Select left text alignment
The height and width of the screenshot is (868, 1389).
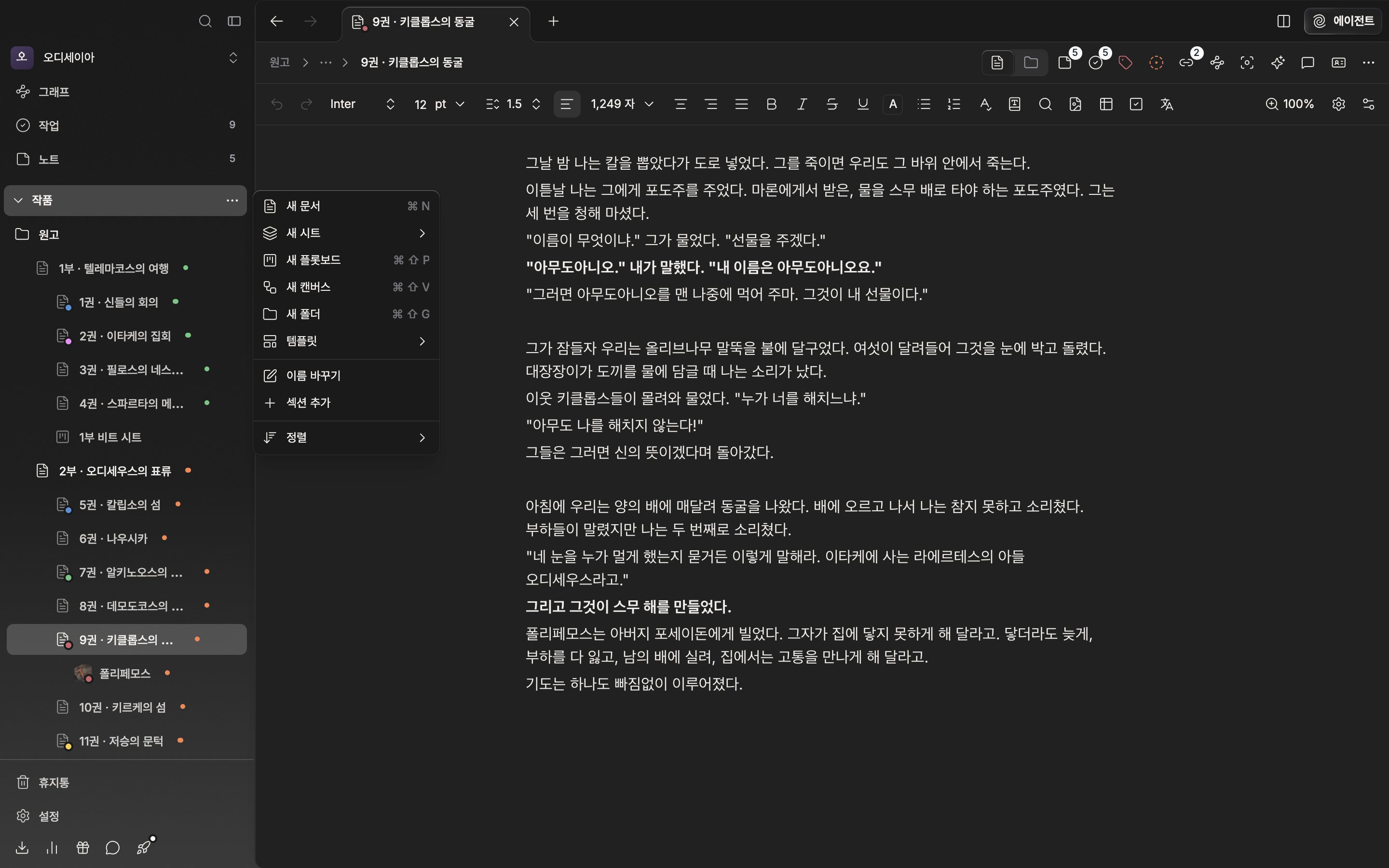coord(567,104)
